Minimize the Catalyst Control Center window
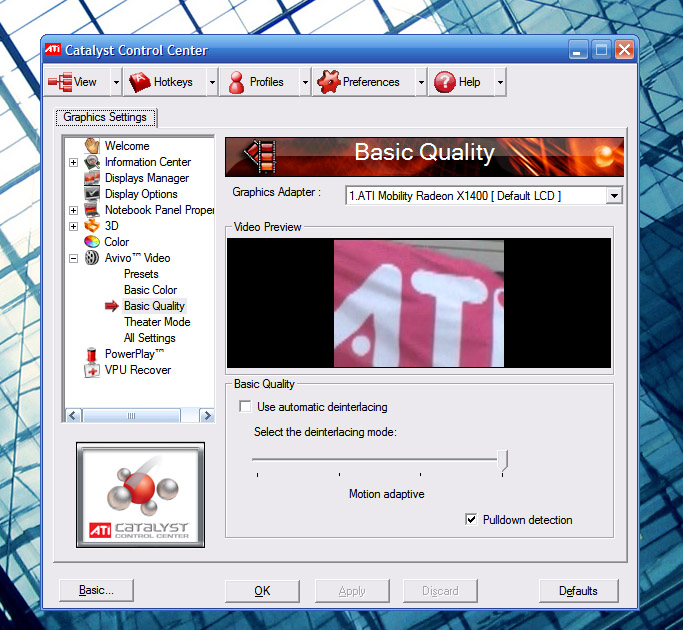The height and width of the screenshot is (630, 683). pos(578,50)
